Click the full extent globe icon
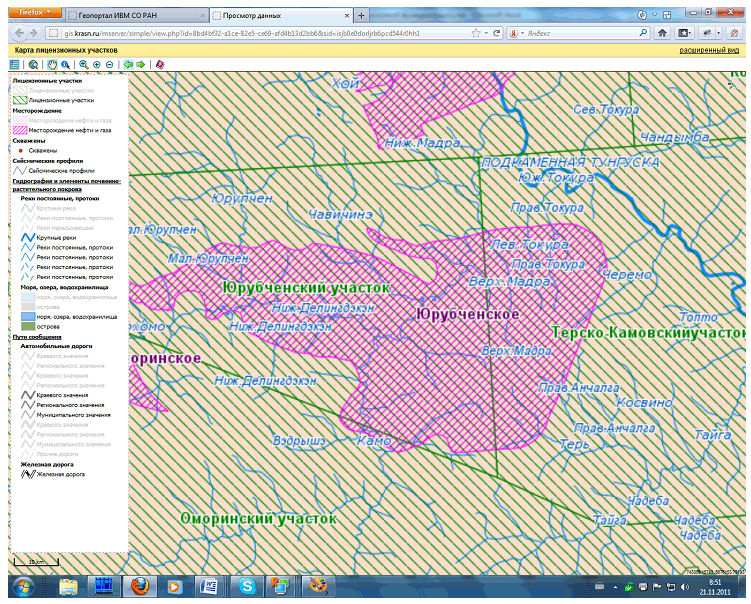This screenshot has height=604, width=751. (33, 64)
